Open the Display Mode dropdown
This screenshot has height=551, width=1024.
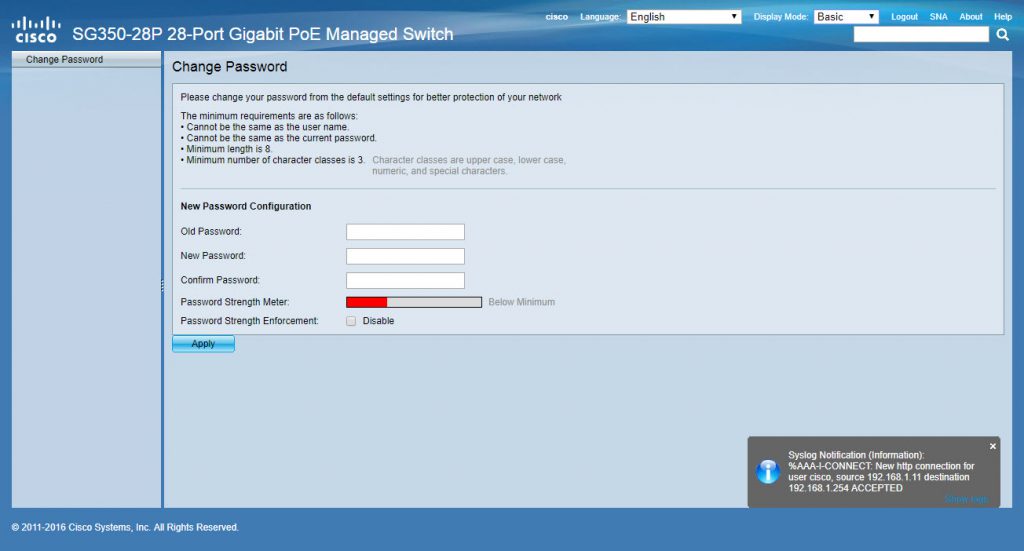846,17
